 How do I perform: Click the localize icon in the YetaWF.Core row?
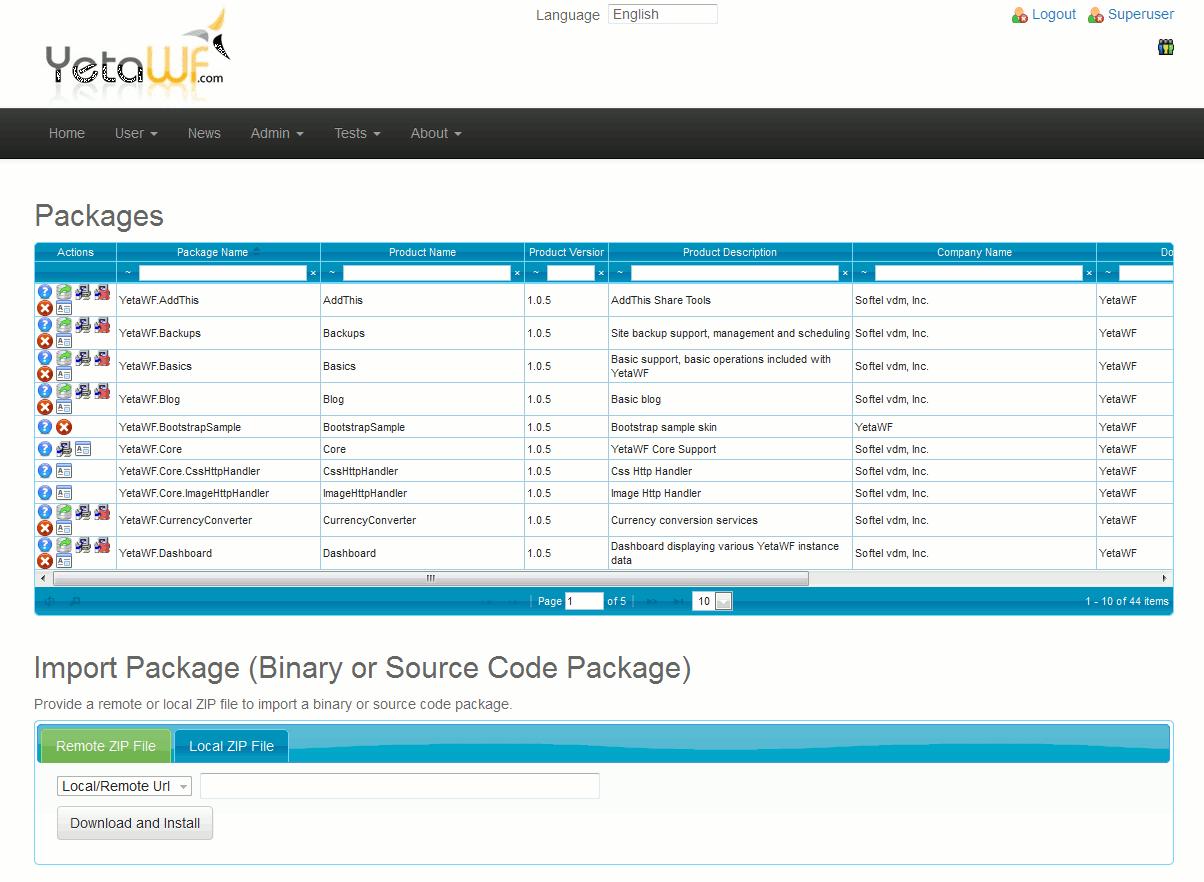click(x=83, y=449)
